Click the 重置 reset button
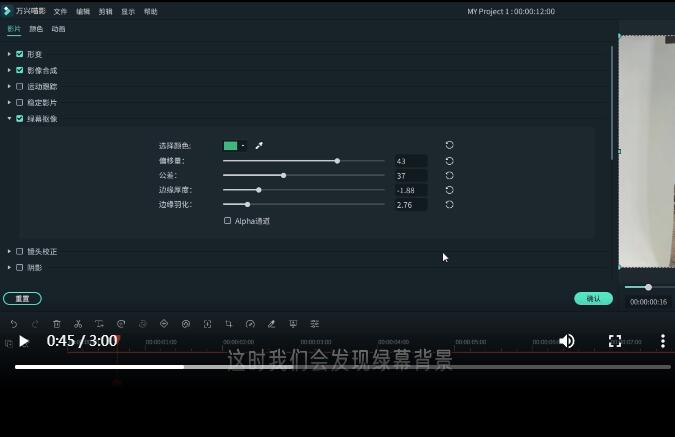The height and width of the screenshot is (437, 675). tap(22, 298)
